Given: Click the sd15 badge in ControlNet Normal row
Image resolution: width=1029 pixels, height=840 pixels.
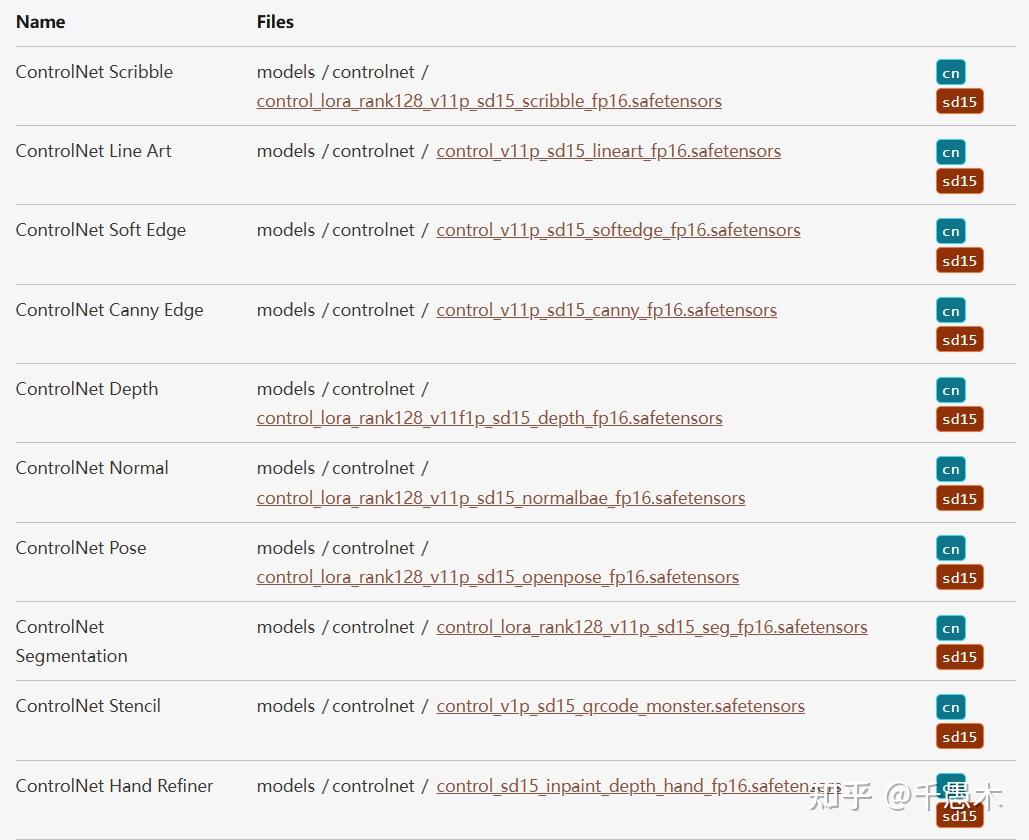Looking at the screenshot, I should point(959,498).
